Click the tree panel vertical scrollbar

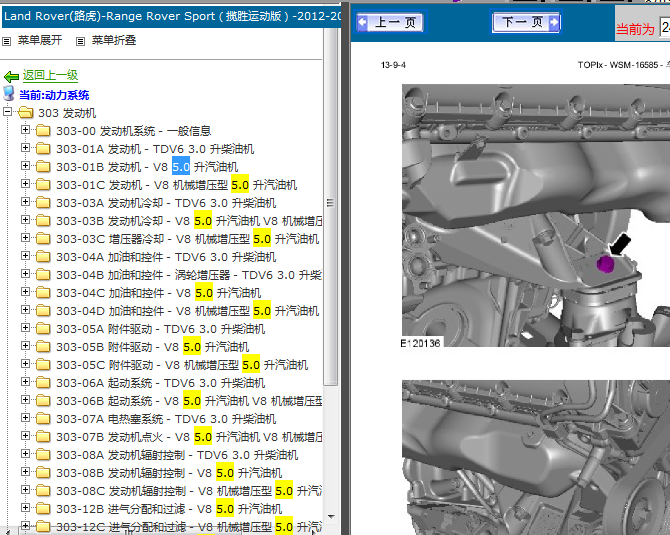click(330, 206)
